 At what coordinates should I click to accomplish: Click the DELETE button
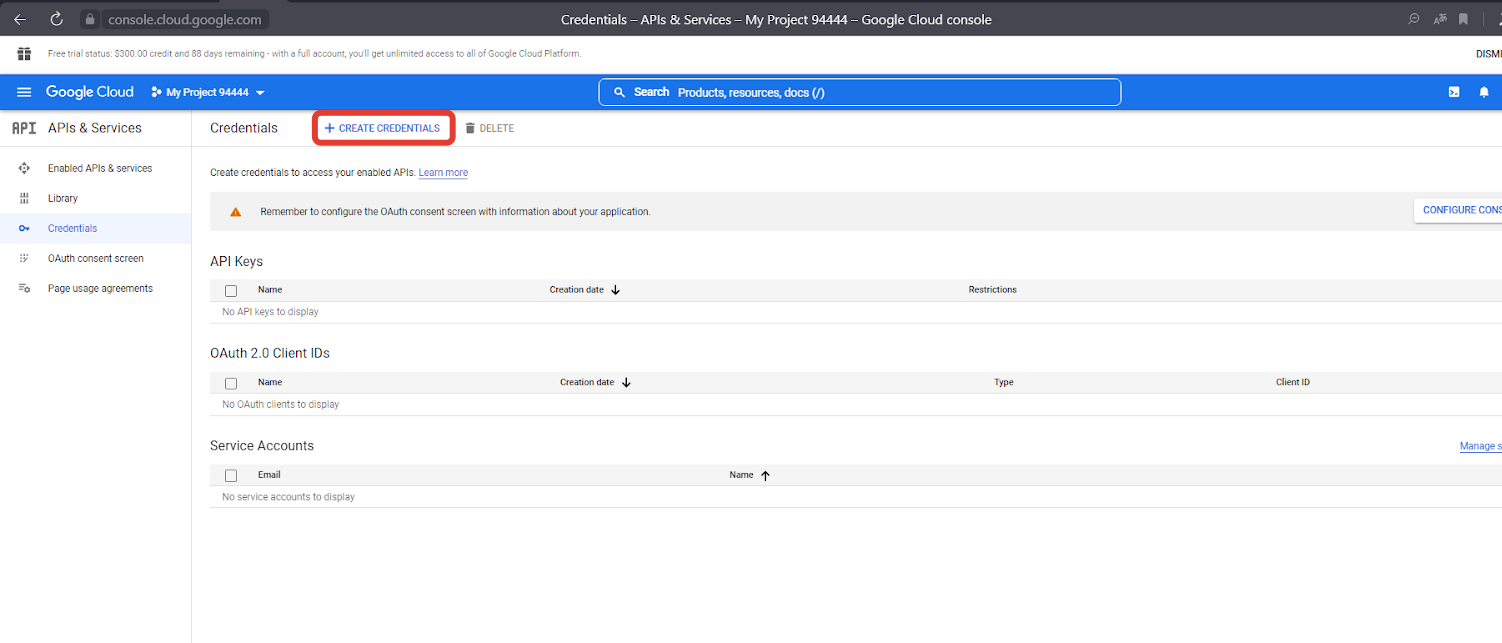click(490, 128)
